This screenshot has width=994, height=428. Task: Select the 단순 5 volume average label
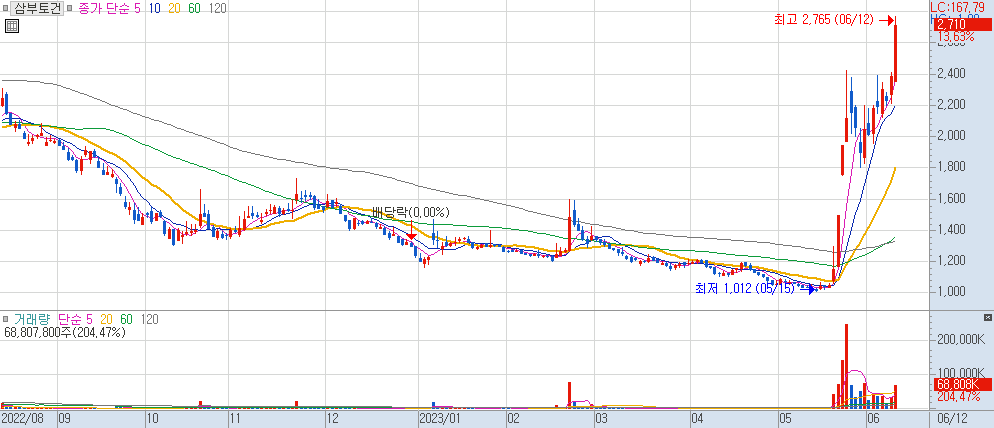pyautogui.click(x=76, y=319)
